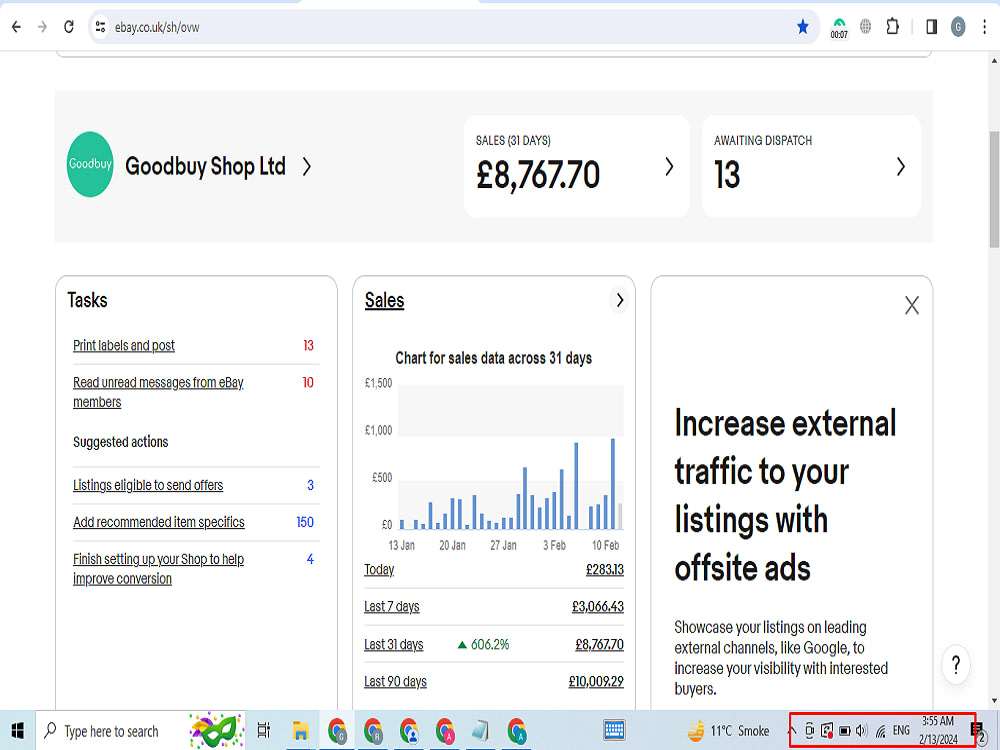Click the £283.13 today amount
The height and width of the screenshot is (750, 1000).
tap(605, 570)
